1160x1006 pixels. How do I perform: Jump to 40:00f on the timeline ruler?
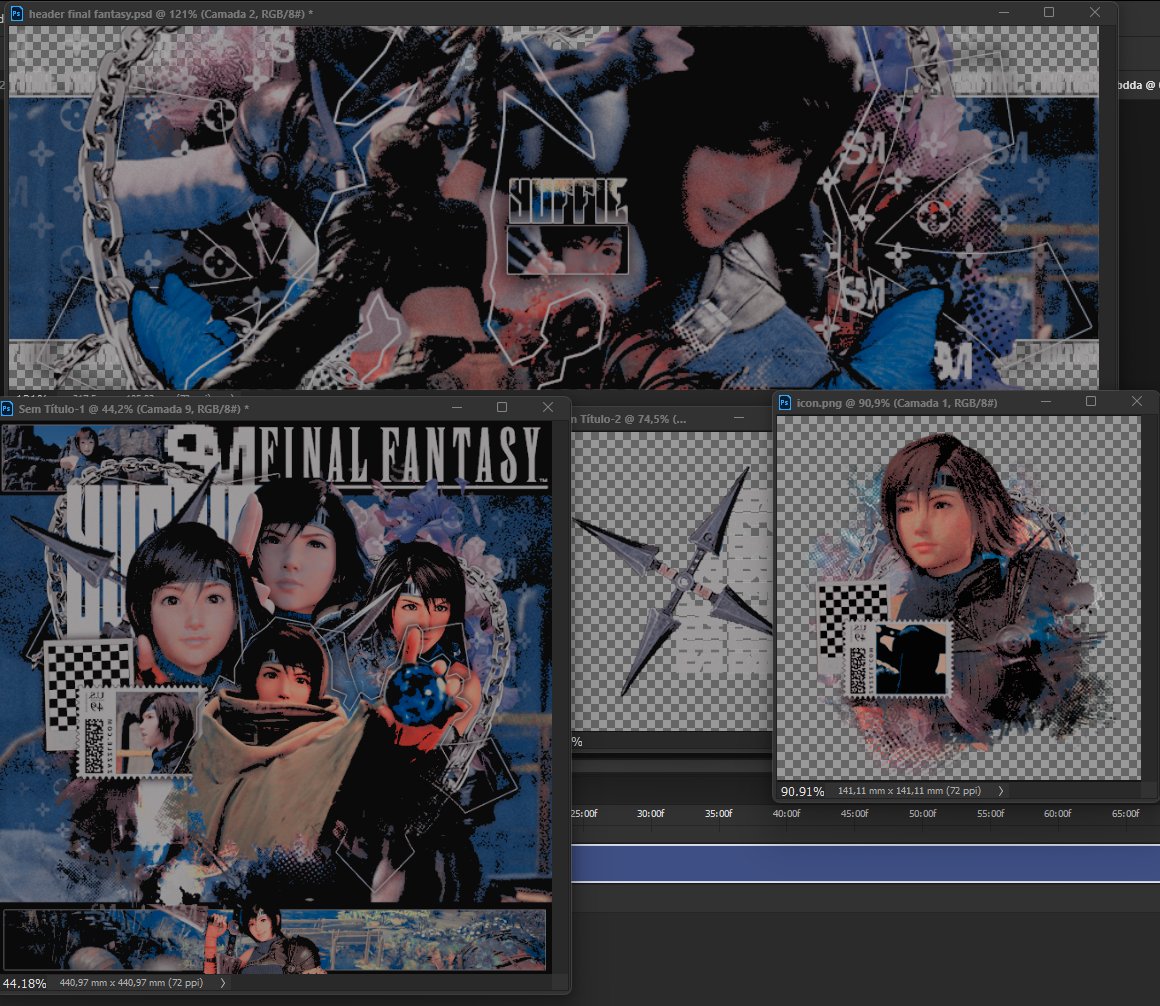(786, 814)
